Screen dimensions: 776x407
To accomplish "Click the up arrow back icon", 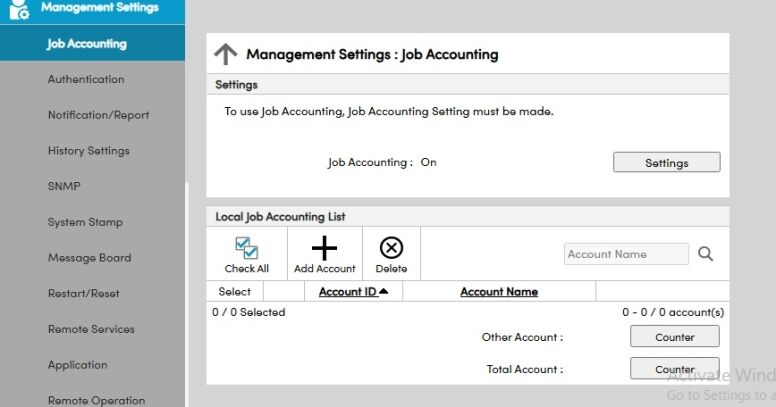I will click(x=226, y=54).
